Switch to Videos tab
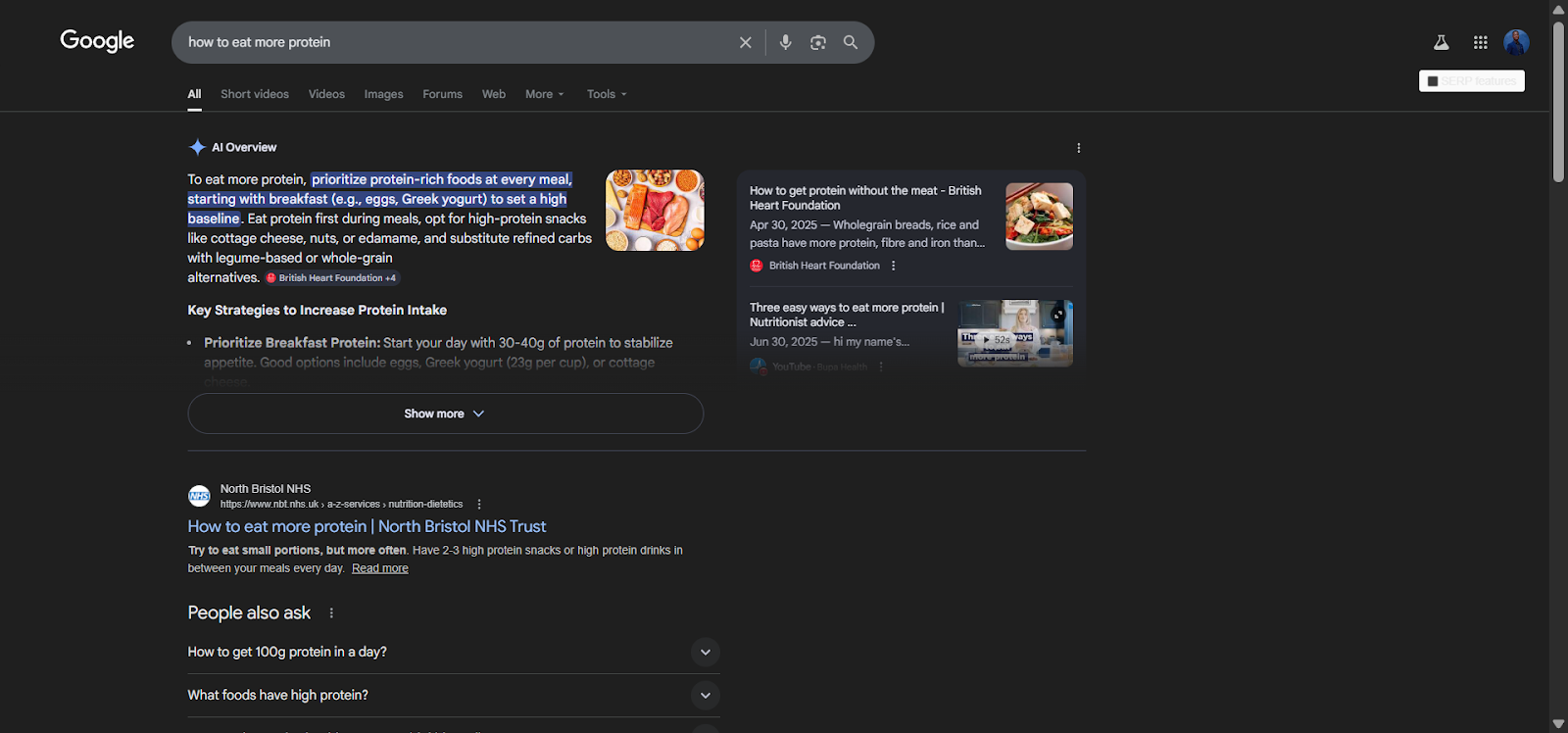Screen dimensions: 1568x733 pyautogui.click(x=326, y=94)
